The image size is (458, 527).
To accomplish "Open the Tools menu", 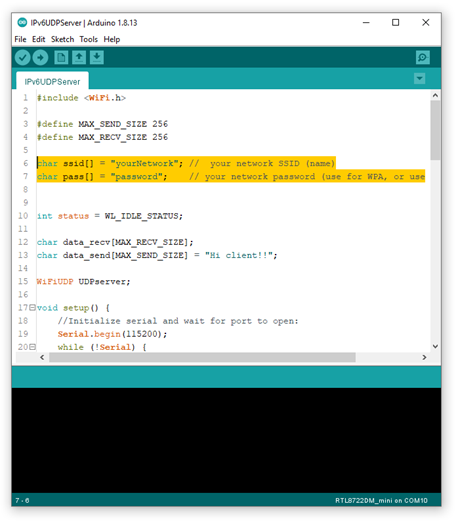I will [x=89, y=40].
